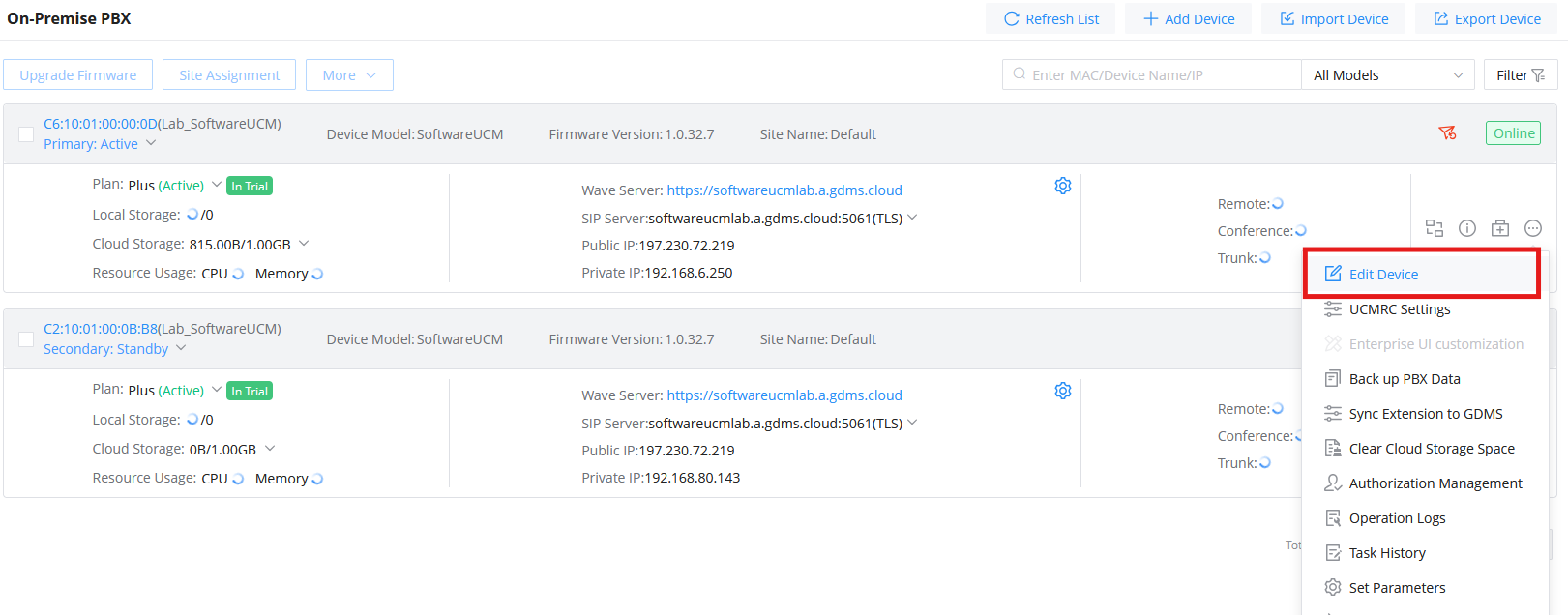The image size is (1568, 615).
Task: Open the first softwareucmlab.a.gdms.cloud Wave Server link
Action: click(x=784, y=190)
